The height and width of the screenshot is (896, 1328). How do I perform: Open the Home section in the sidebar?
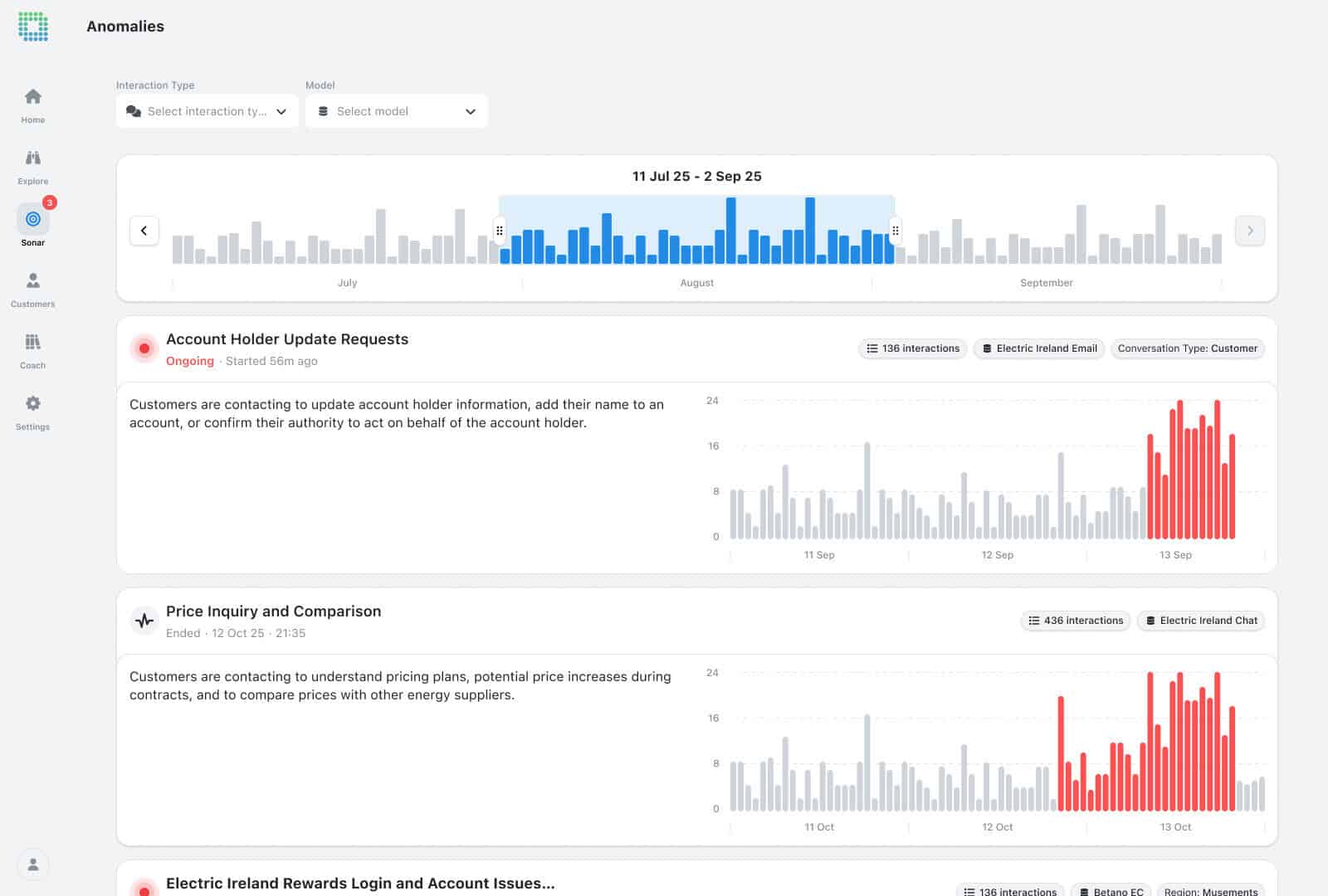pos(32,104)
